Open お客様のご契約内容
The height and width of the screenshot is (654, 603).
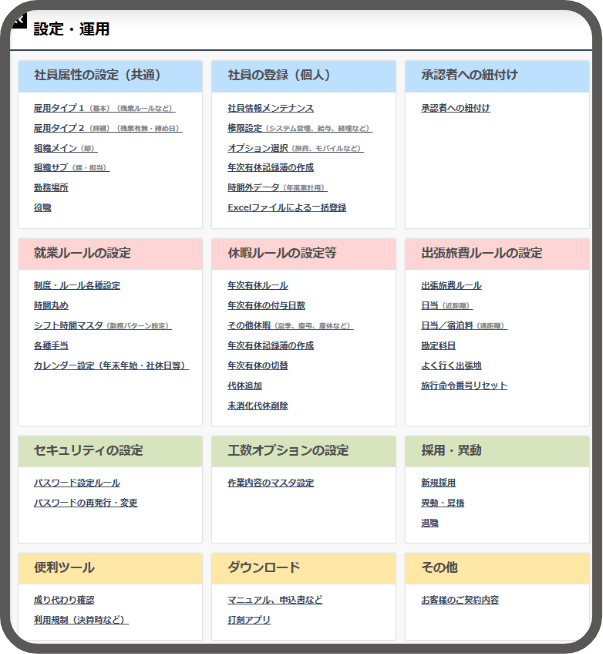(460, 600)
